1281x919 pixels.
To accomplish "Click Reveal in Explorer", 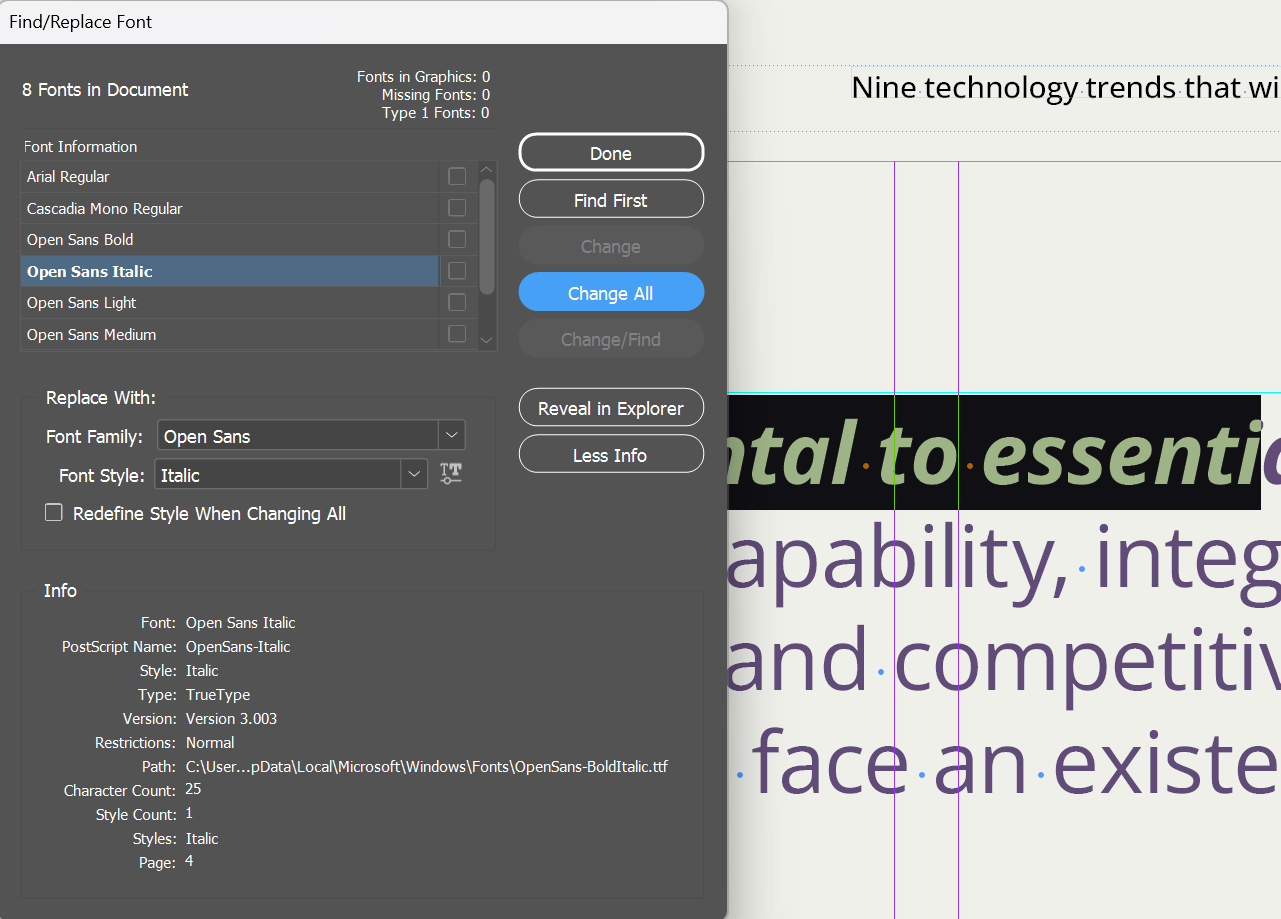I will pyautogui.click(x=610, y=407).
